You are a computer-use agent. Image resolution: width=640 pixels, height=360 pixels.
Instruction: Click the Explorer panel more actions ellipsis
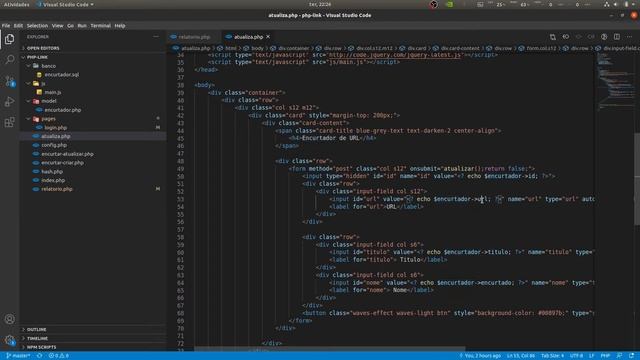pyautogui.click(x=156, y=37)
